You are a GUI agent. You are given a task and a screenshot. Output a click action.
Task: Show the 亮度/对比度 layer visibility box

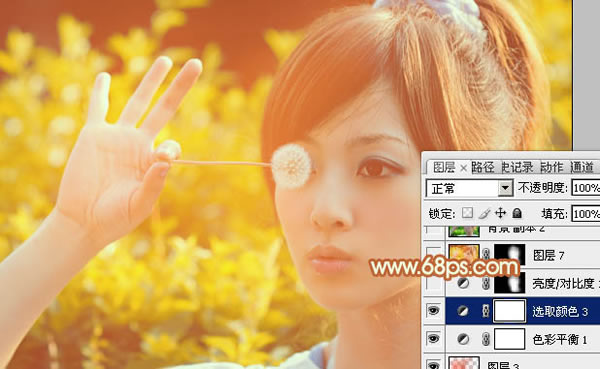pyautogui.click(x=434, y=283)
